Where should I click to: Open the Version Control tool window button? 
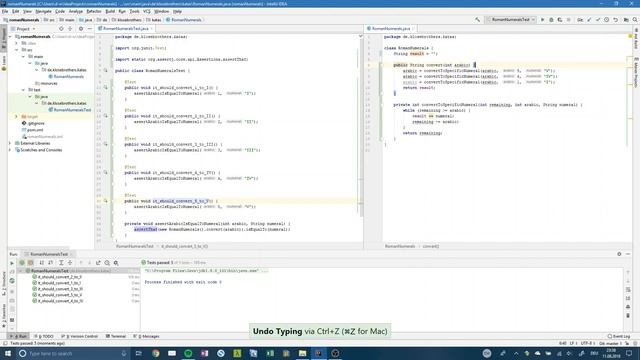[80, 336]
